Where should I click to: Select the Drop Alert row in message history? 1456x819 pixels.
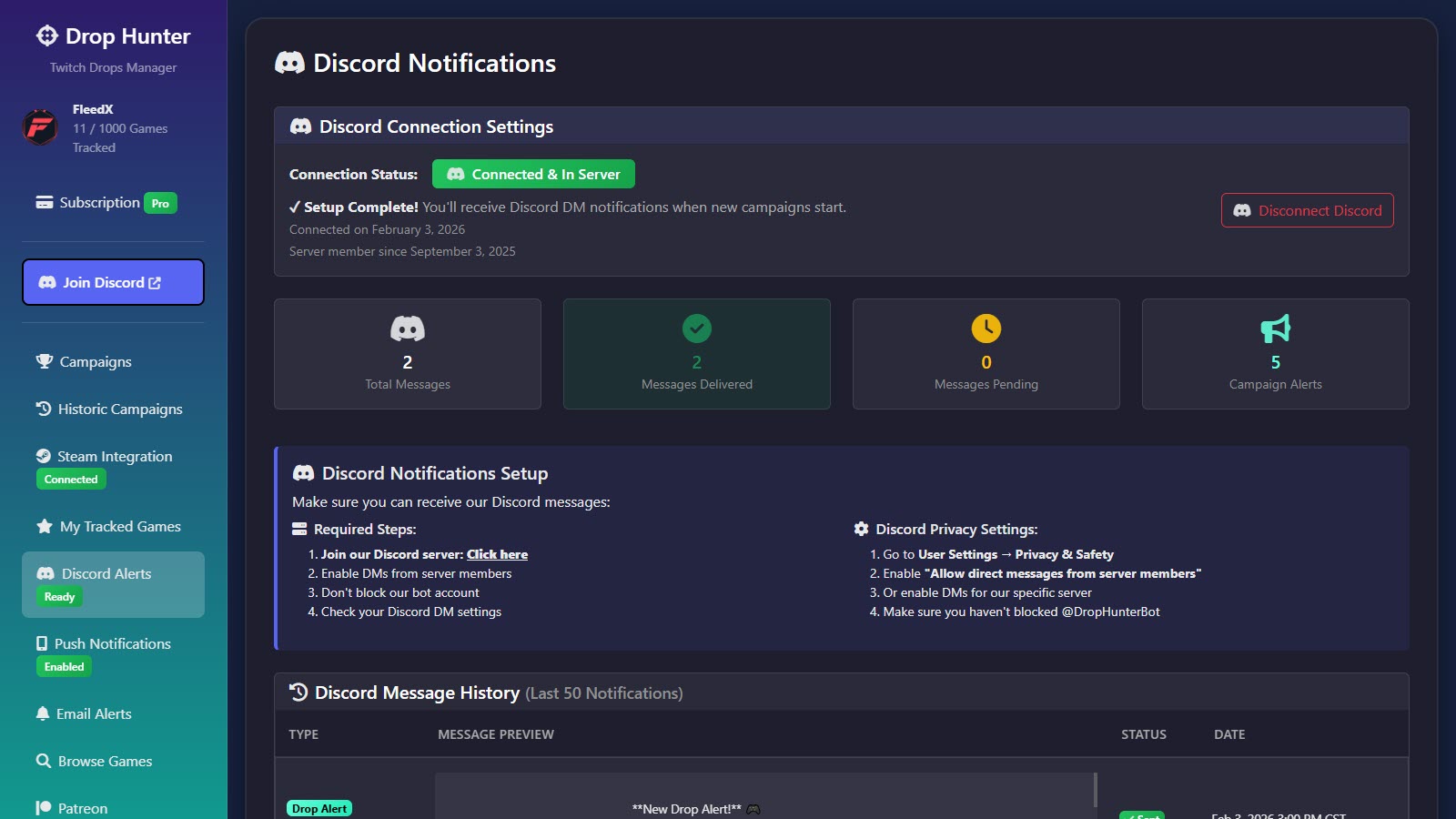point(319,808)
